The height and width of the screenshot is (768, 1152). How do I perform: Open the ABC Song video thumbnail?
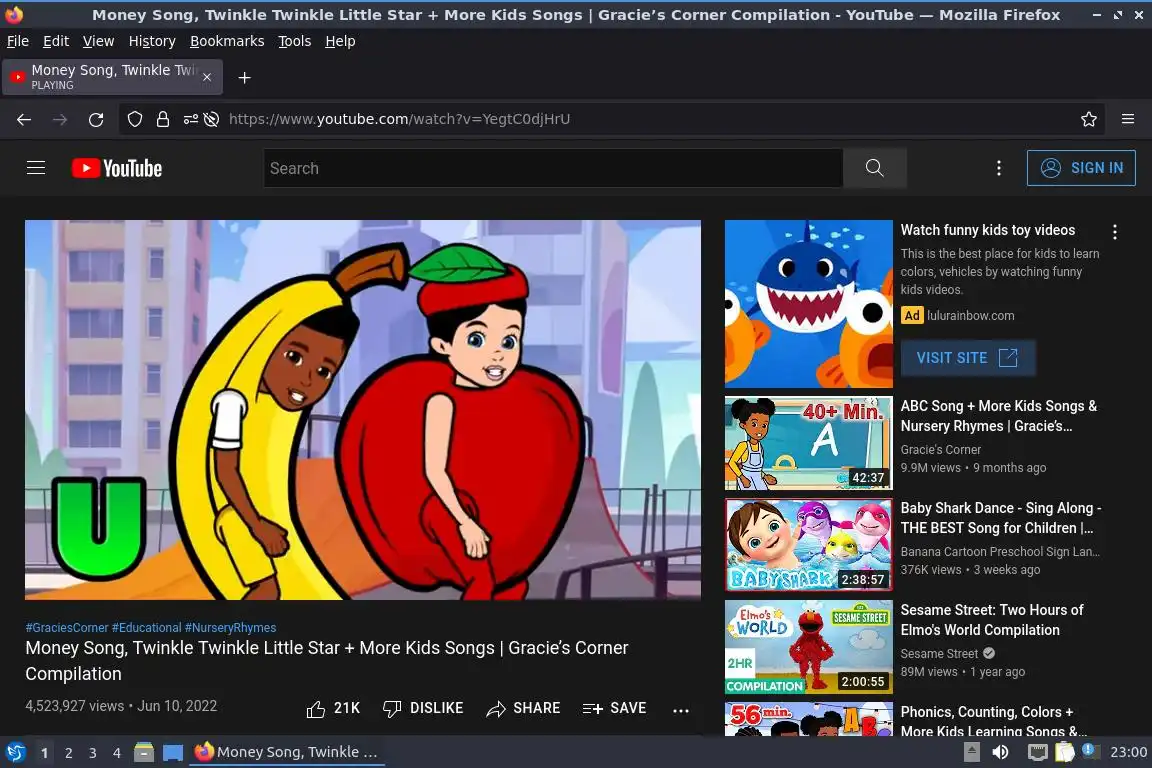(x=808, y=443)
